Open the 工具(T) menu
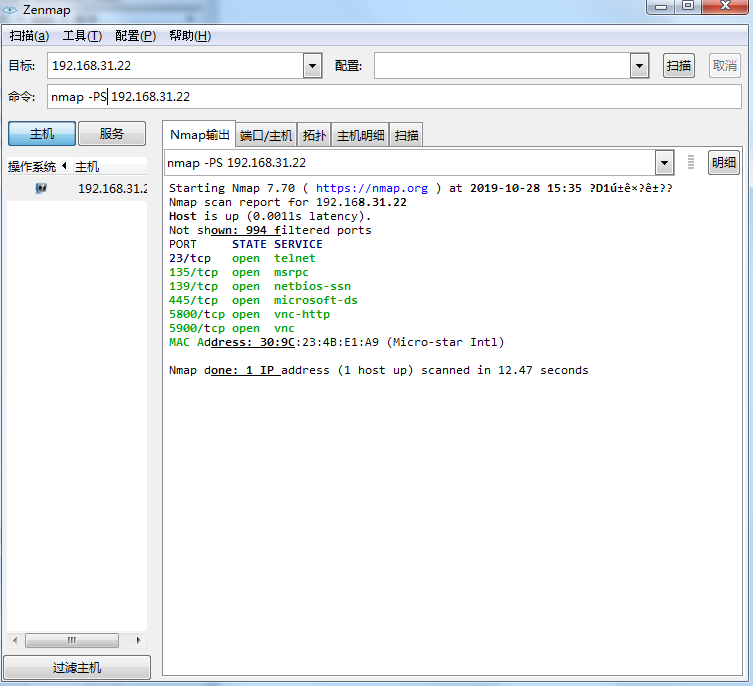753x686 pixels. pyautogui.click(x=82, y=36)
